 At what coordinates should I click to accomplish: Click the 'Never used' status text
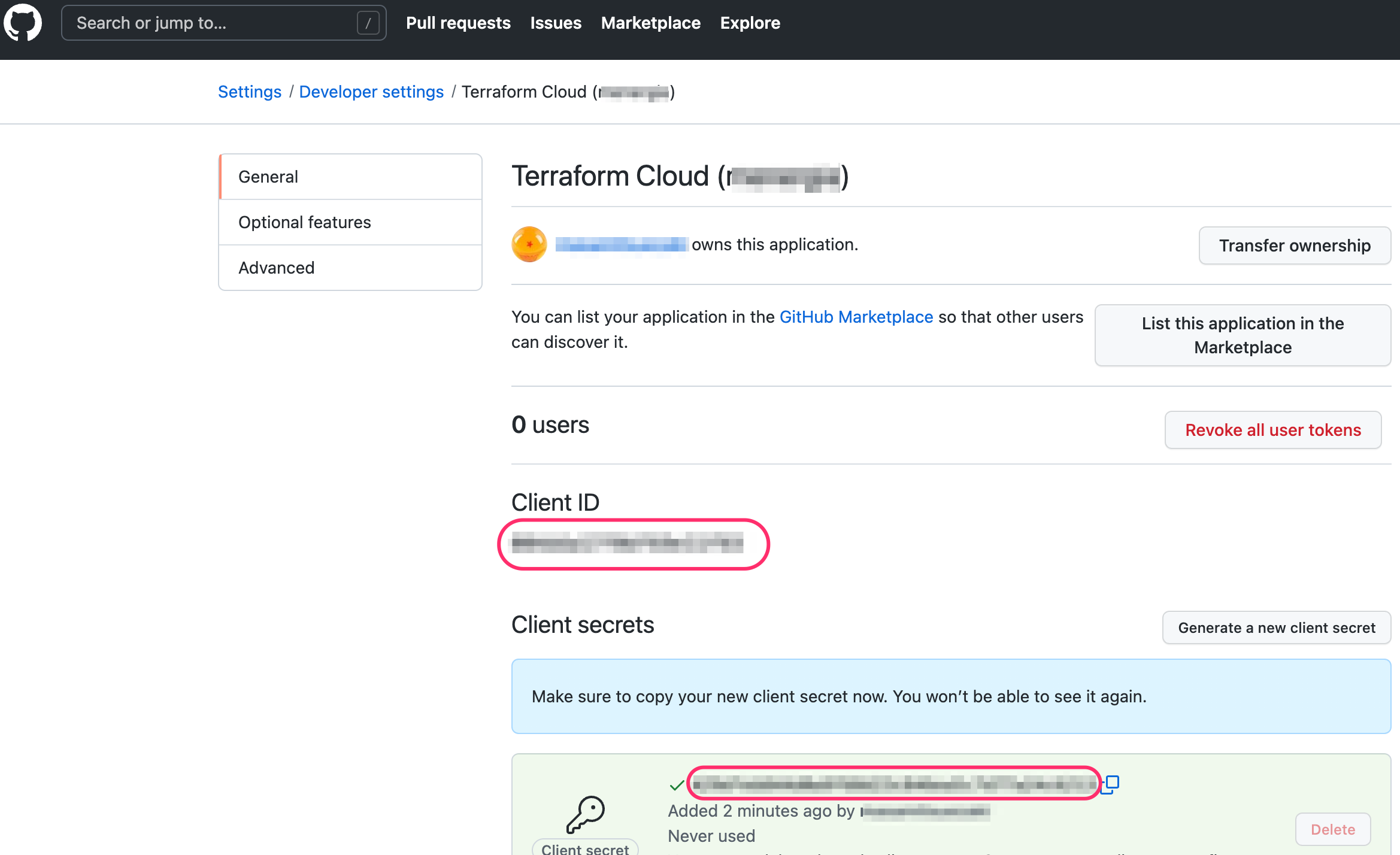click(x=711, y=836)
